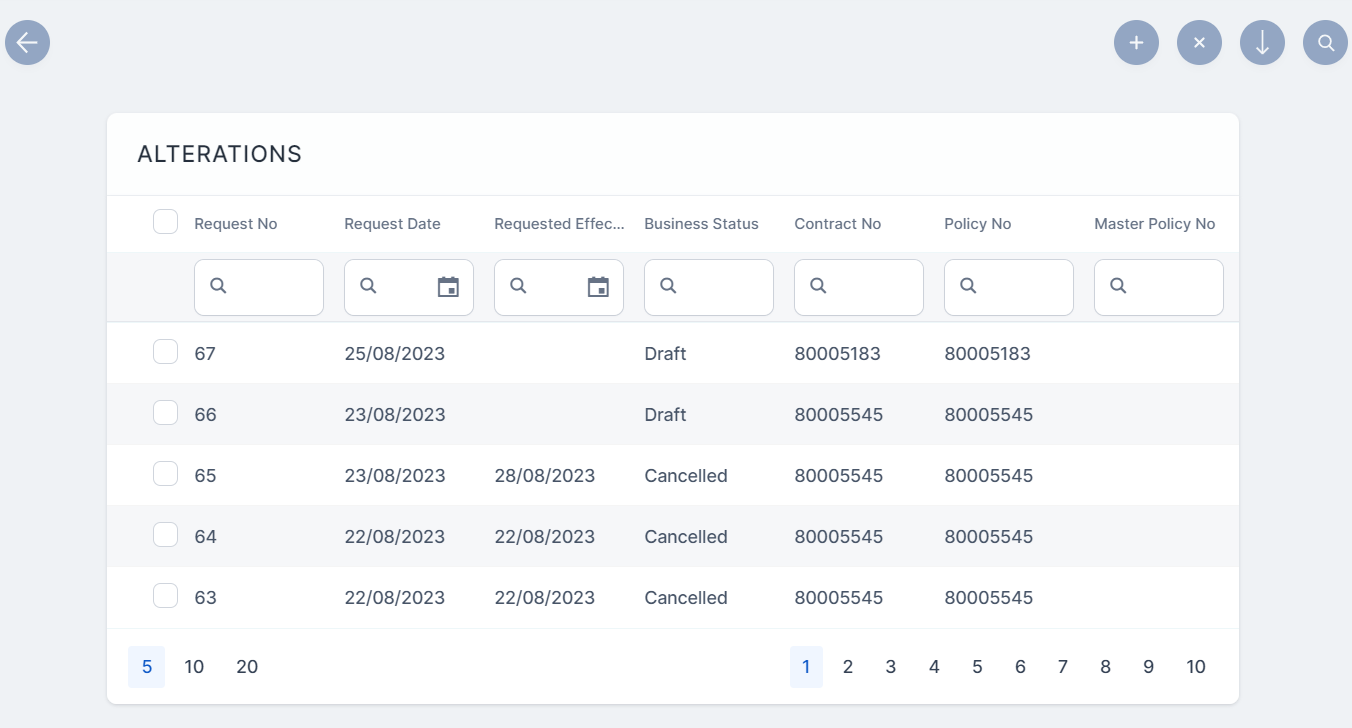Click the Master Policy No filter field
Screen dimensions: 1352x728
[1170, 287]
